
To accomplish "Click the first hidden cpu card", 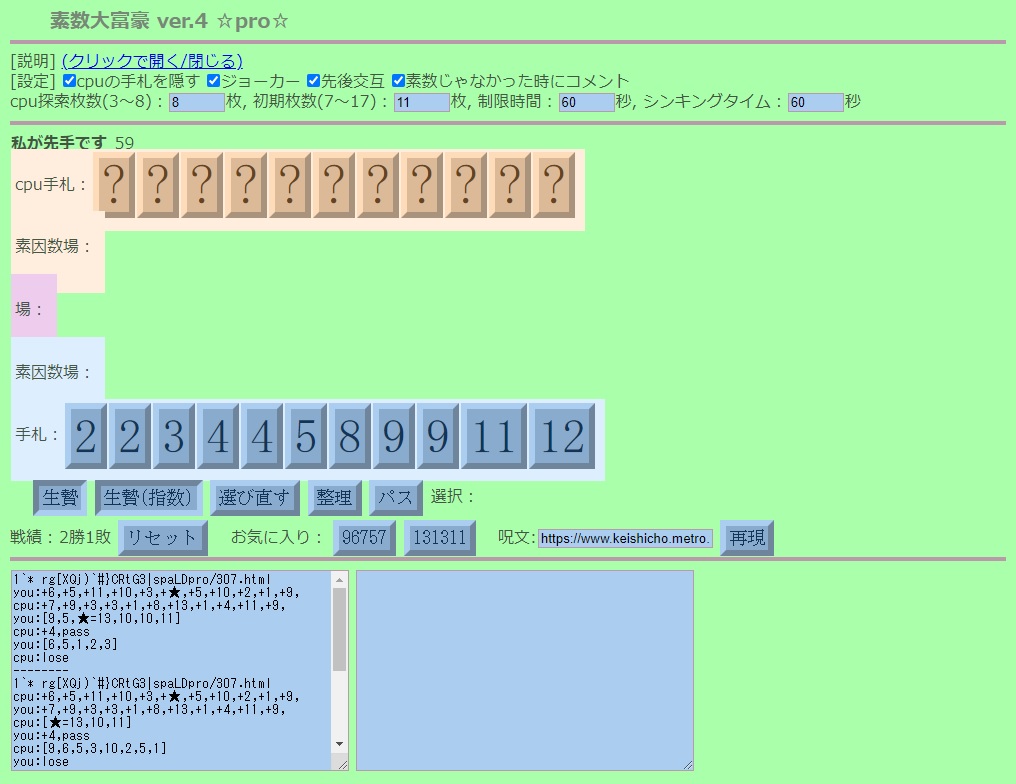I will click(x=114, y=185).
